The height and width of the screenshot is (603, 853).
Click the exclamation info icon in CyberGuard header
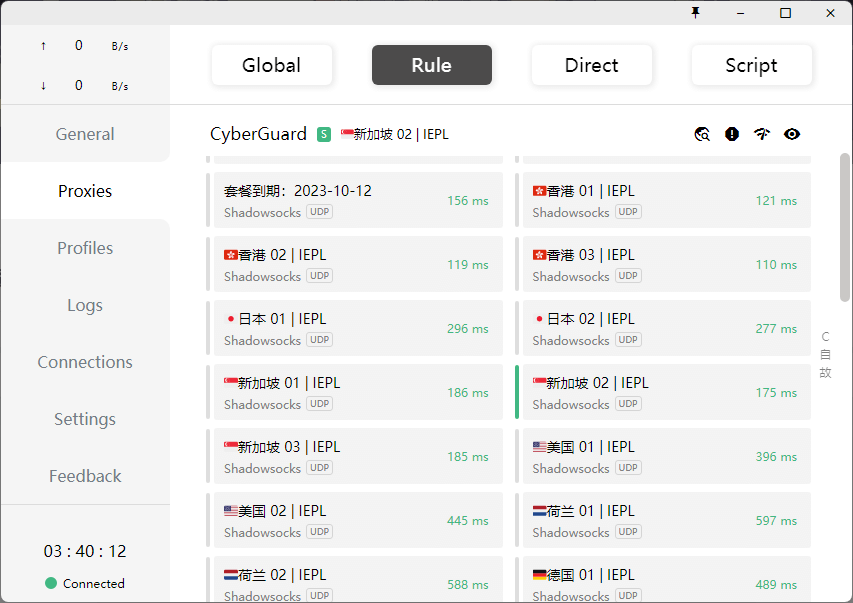732,134
